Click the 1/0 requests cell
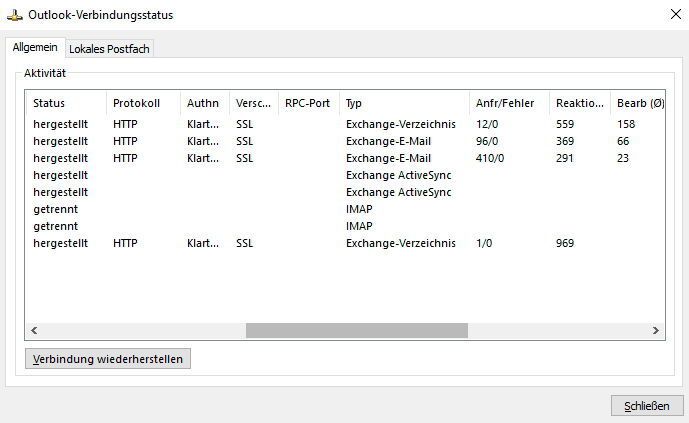 (x=484, y=243)
